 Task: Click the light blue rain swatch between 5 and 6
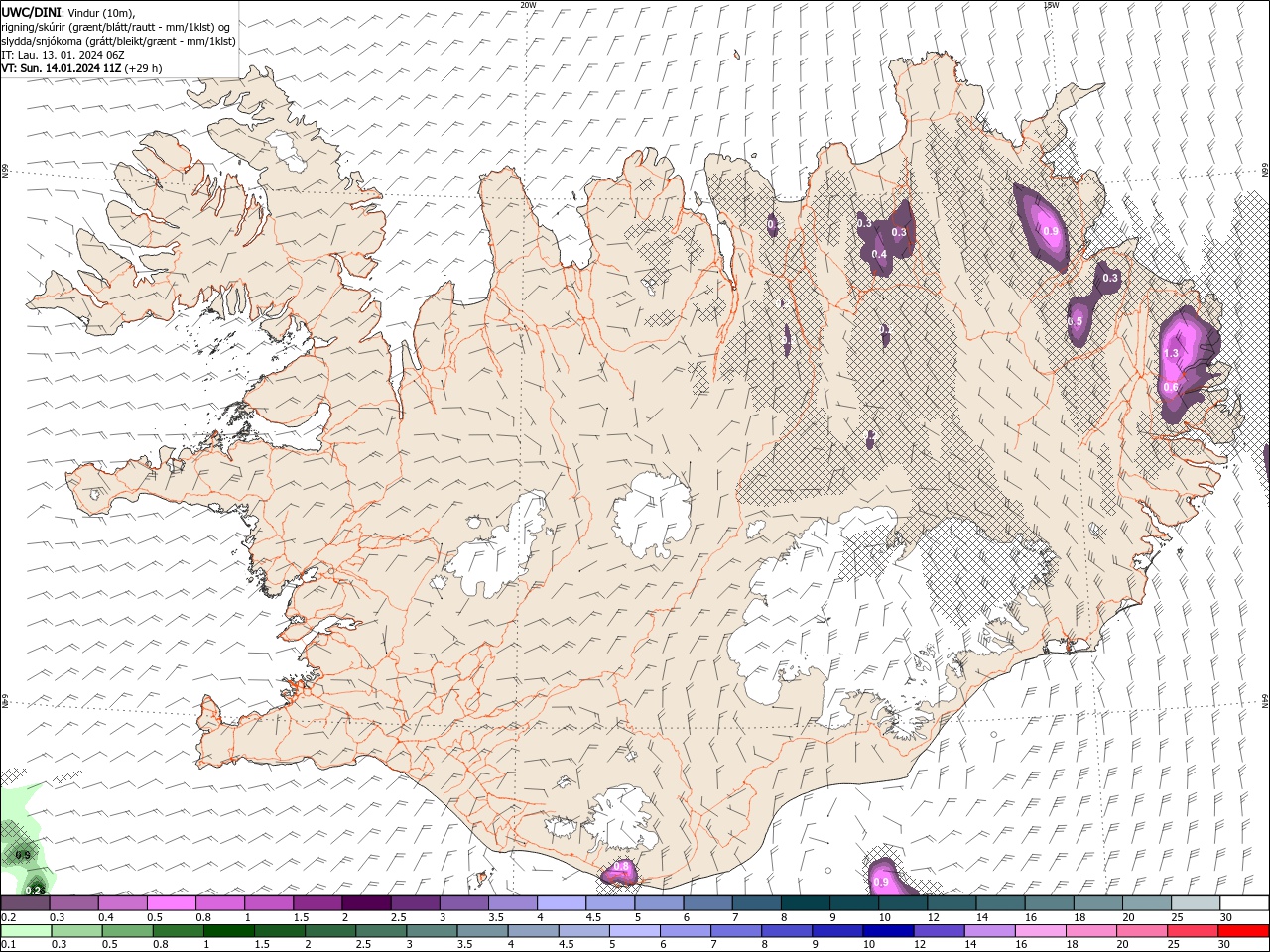[634, 931]
